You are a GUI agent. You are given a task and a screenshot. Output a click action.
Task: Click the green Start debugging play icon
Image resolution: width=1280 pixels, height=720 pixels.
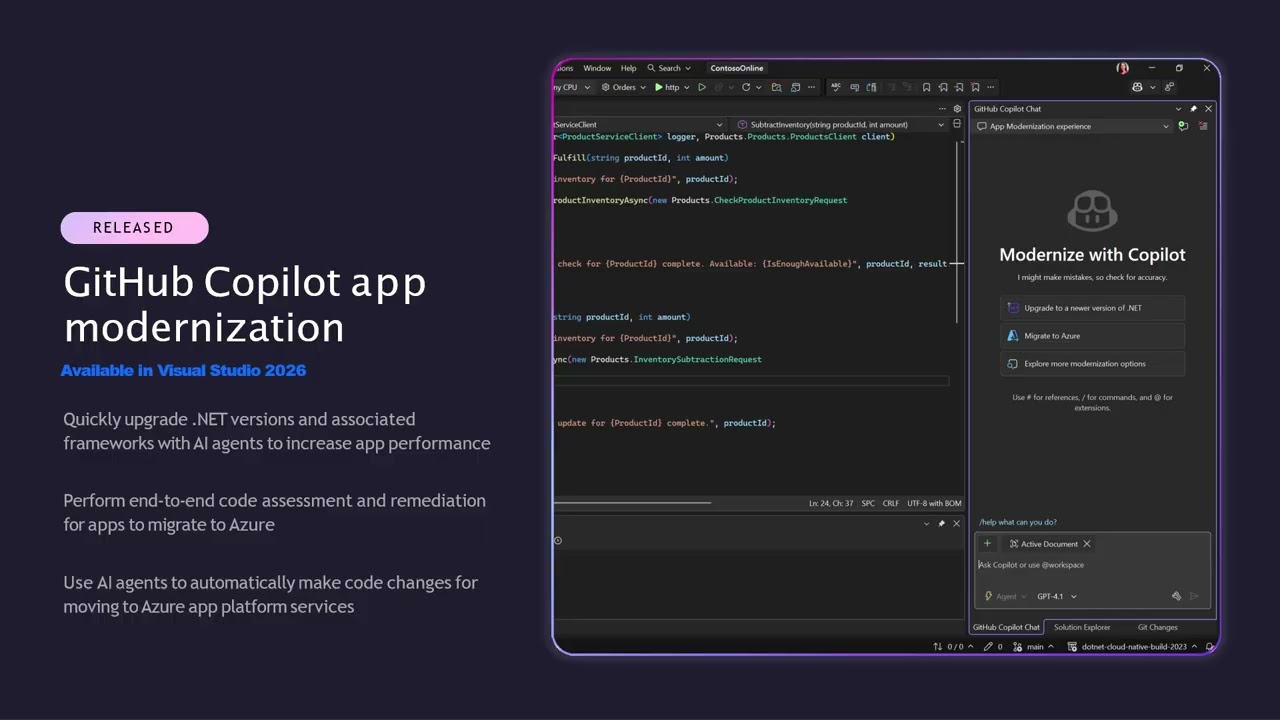click(659, 87)
